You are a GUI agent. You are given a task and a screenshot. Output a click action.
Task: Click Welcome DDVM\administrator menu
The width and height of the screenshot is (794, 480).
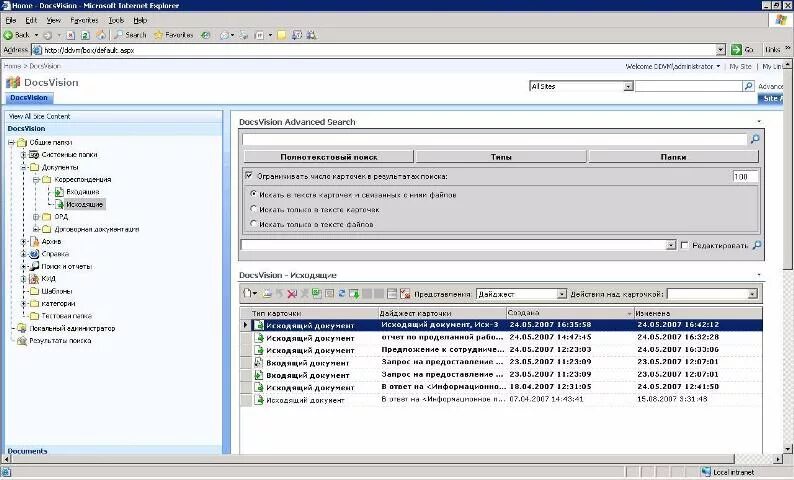(x=672, y=66)
